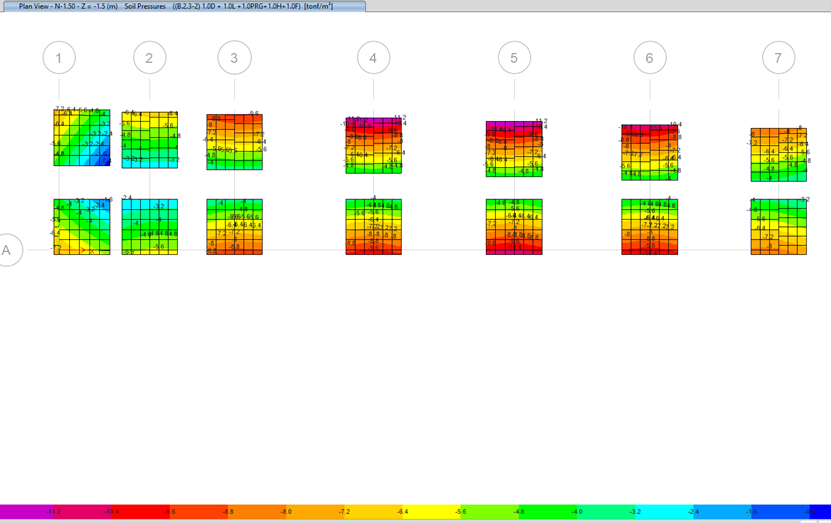The height and width of the screenshot is (523, 831).
Task: Select grid bubble labeled 3
Action: pos(234,59)
